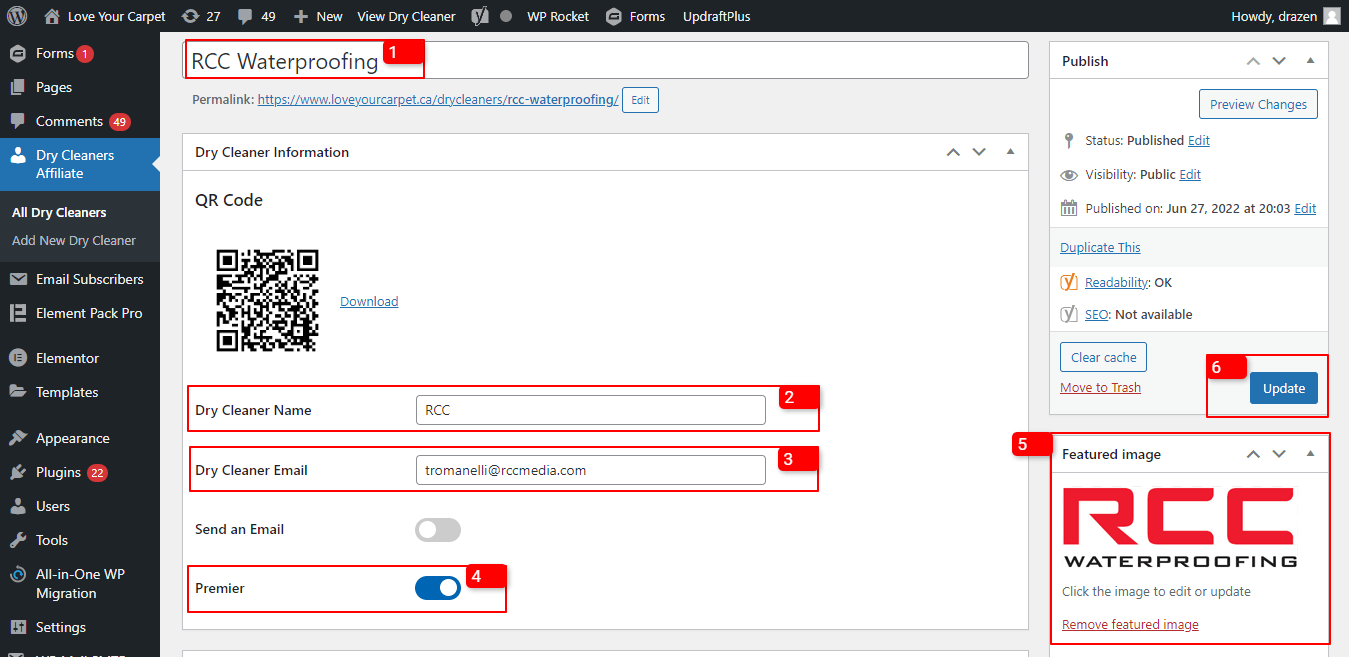1349x657 pixels.
Task: Click the Forms sidebar icon
Action: pos(18,53)
